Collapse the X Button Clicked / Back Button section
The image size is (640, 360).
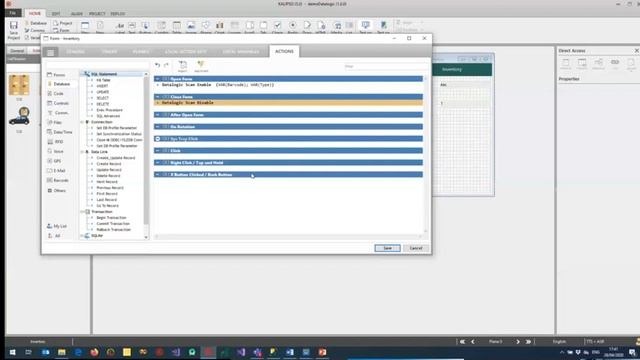tap(158, 175)
